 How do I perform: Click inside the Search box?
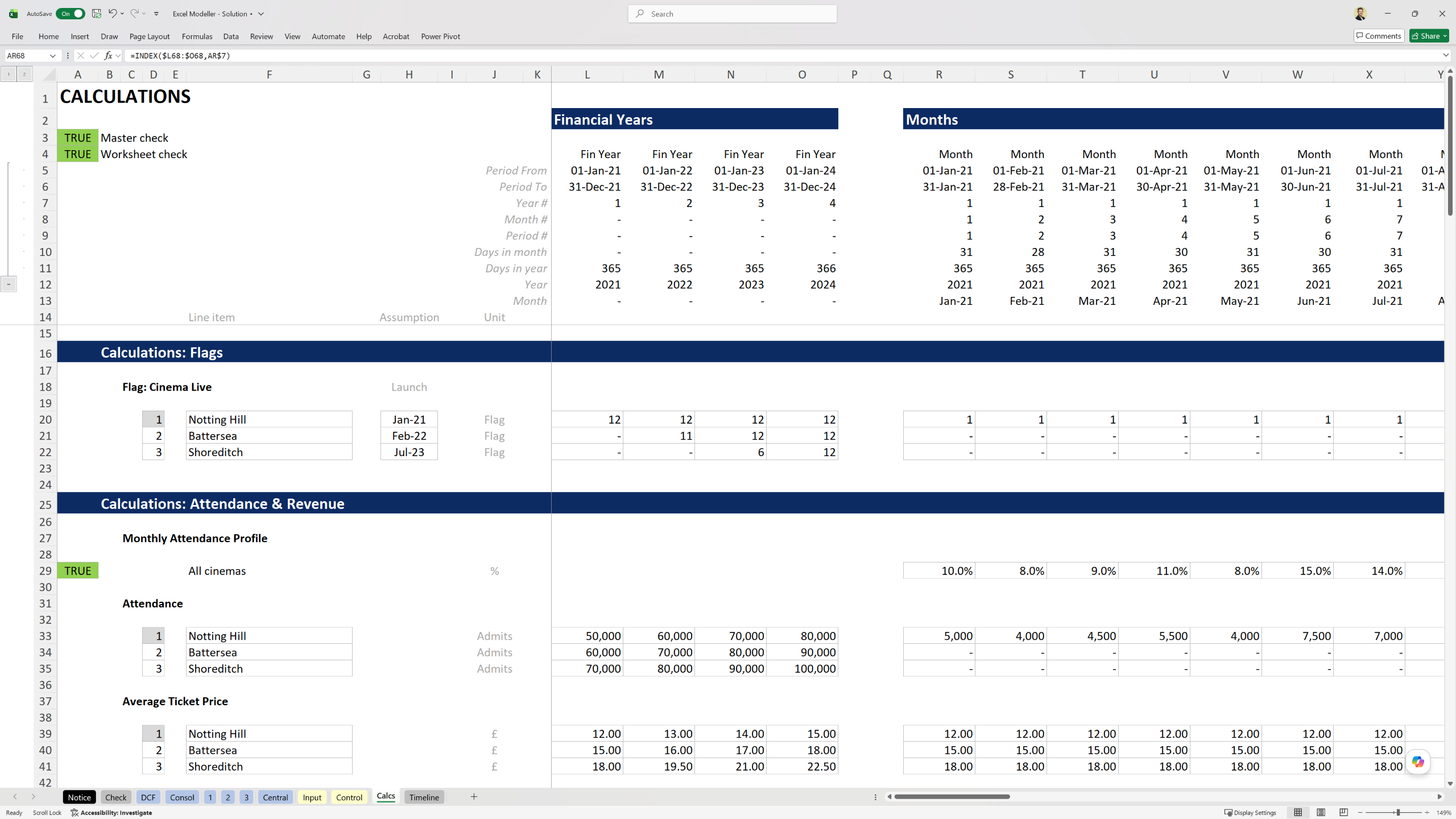[733, 14]
